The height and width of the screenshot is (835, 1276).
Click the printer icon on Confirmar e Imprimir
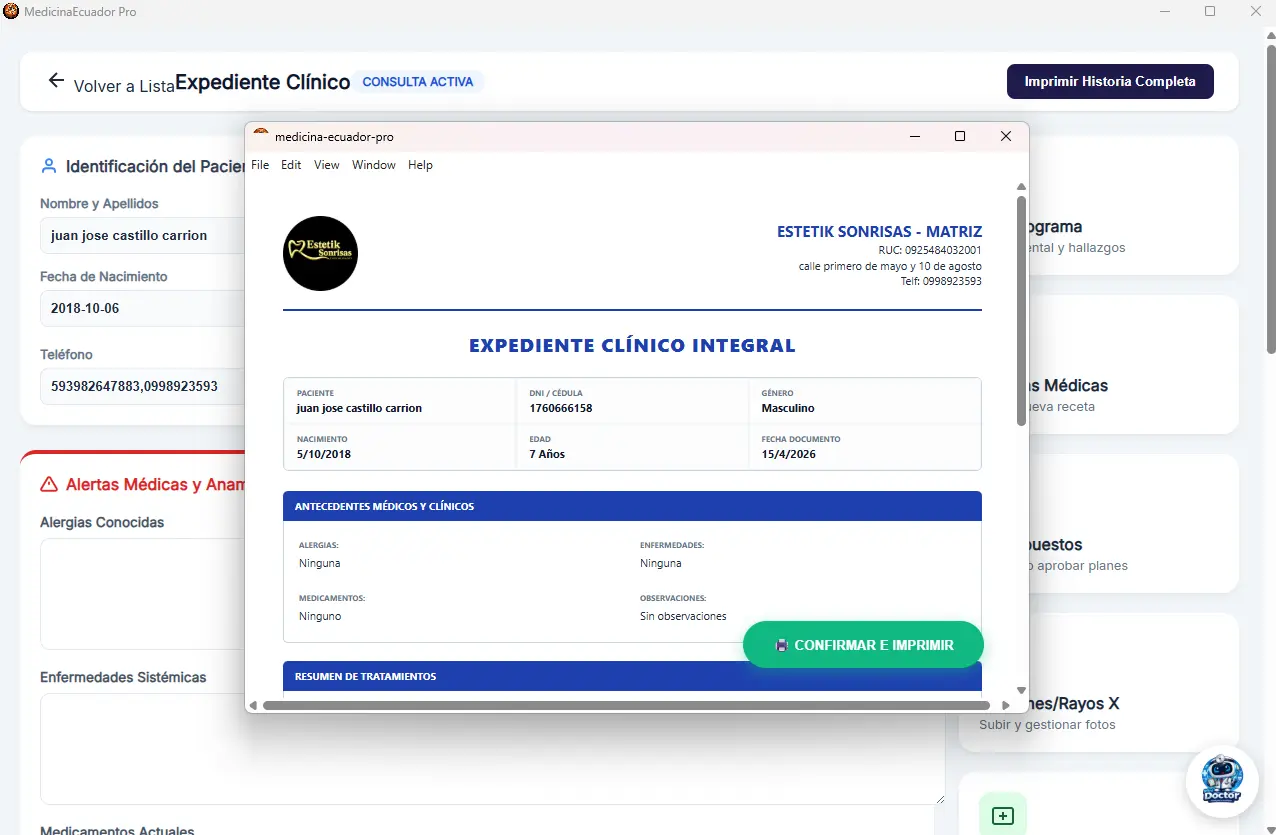[x=782, y=646]
